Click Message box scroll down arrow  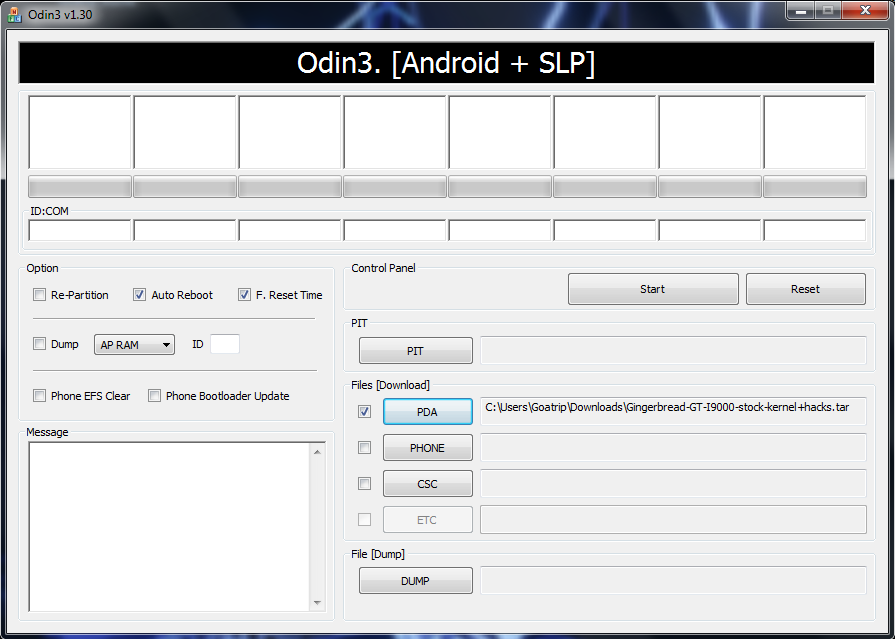[x=317, y=602]
